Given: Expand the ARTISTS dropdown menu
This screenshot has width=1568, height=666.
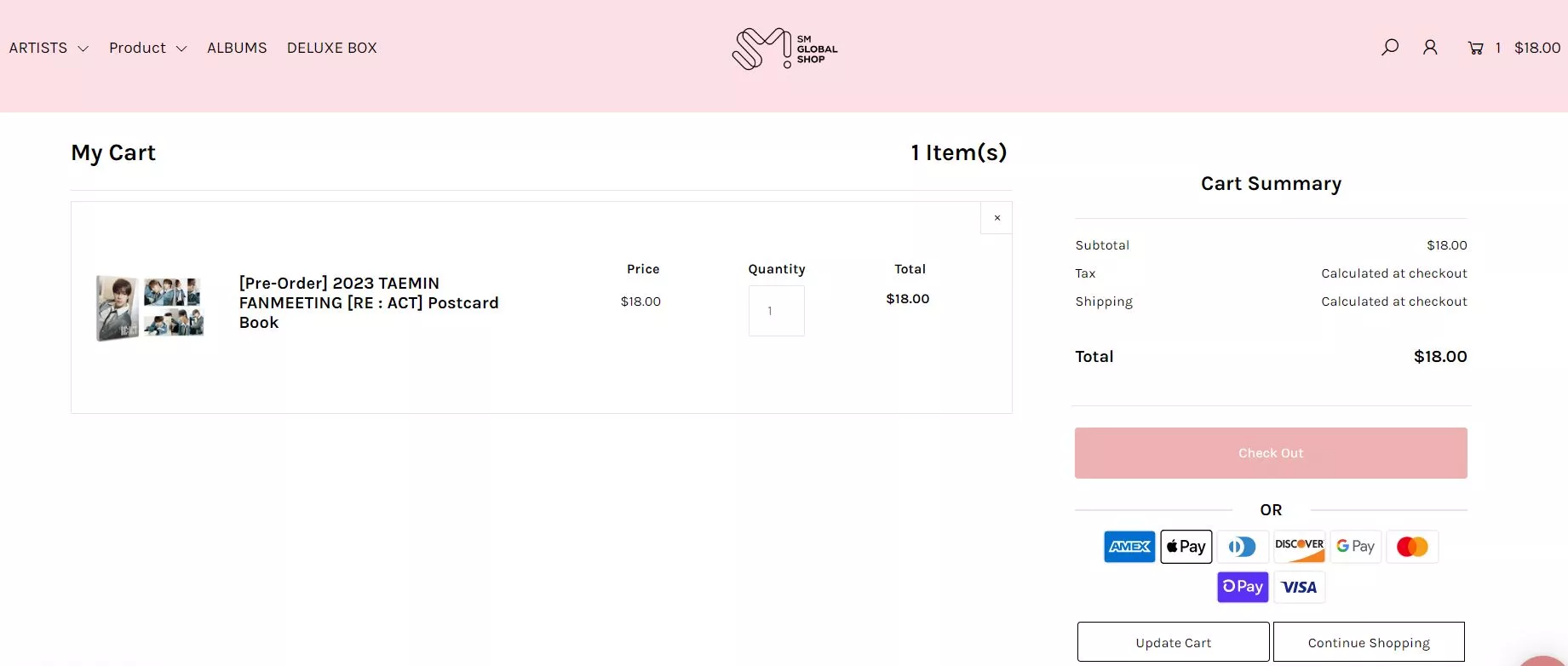Looking at the screenshot, I should tap(49, 48).
